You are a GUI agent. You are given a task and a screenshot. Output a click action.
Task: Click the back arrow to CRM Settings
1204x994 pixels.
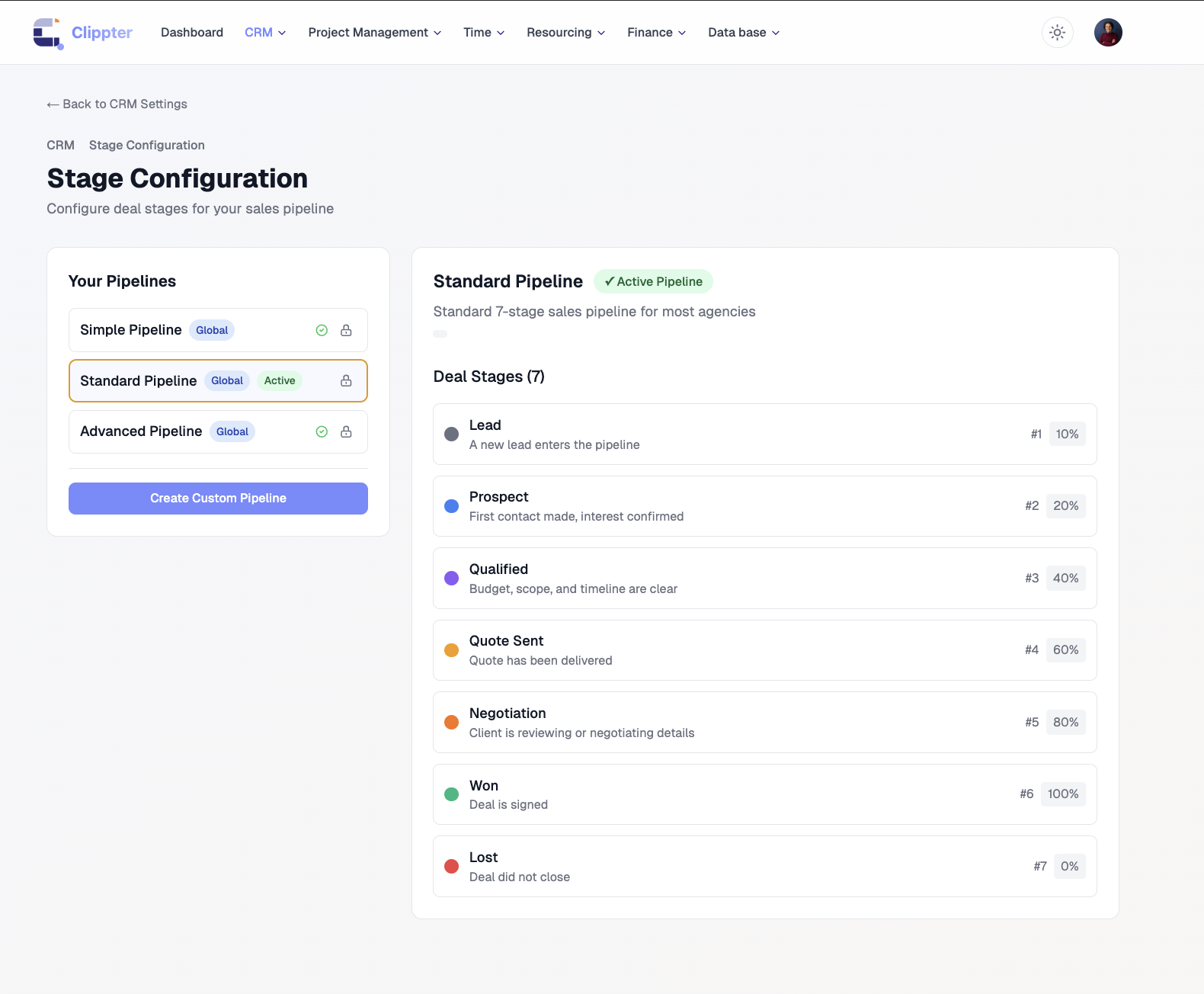pyautogui.click(x=53, y=104)
